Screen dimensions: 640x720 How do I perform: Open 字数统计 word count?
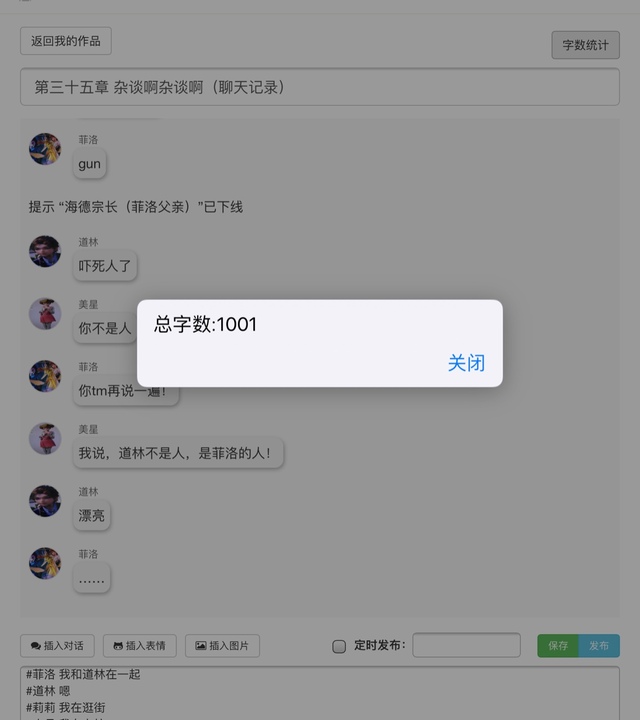[585, 45]
